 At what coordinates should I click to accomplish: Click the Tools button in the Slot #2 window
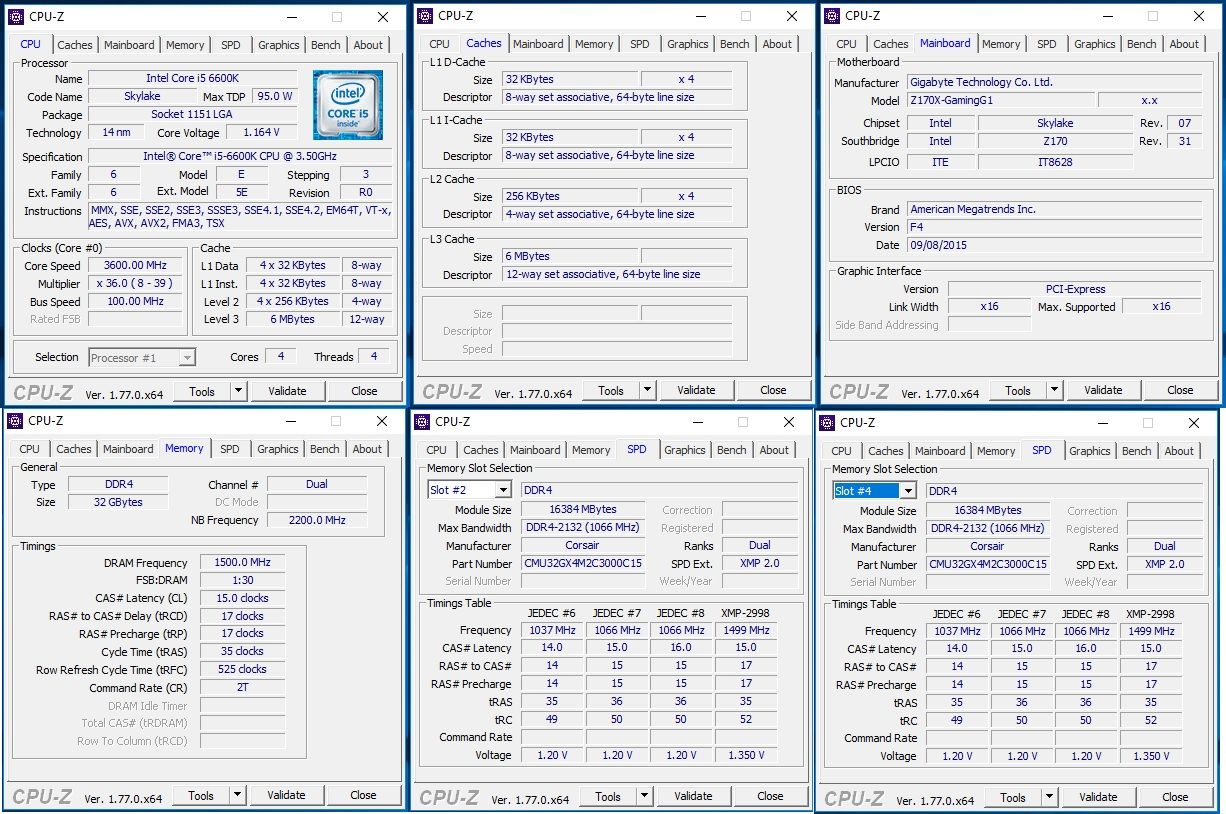(x=607, y=796)
